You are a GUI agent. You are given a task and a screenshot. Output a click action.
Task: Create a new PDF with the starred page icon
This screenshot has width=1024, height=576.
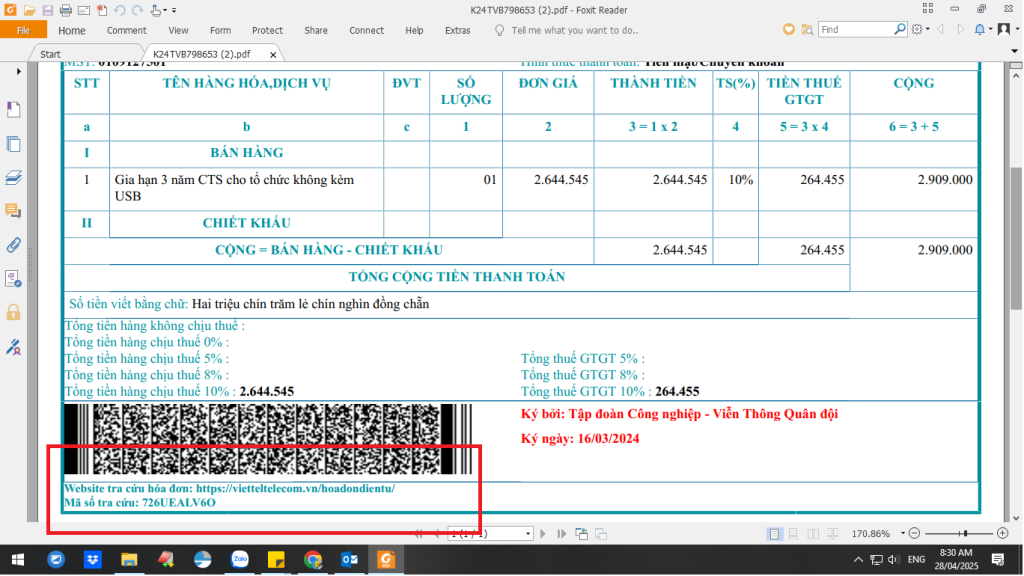pos(102,10)
